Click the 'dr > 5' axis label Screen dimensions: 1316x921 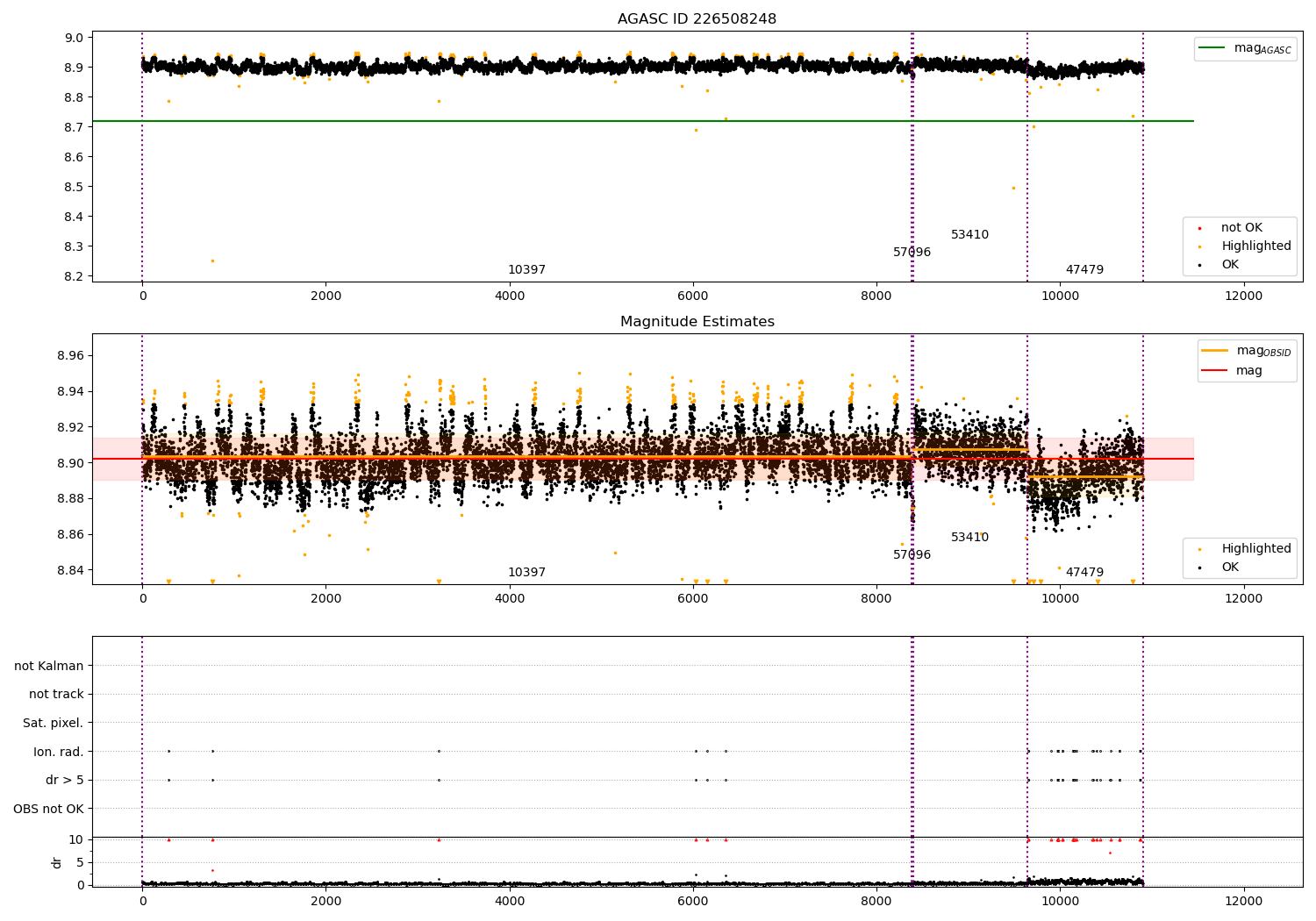pos(65,780)
